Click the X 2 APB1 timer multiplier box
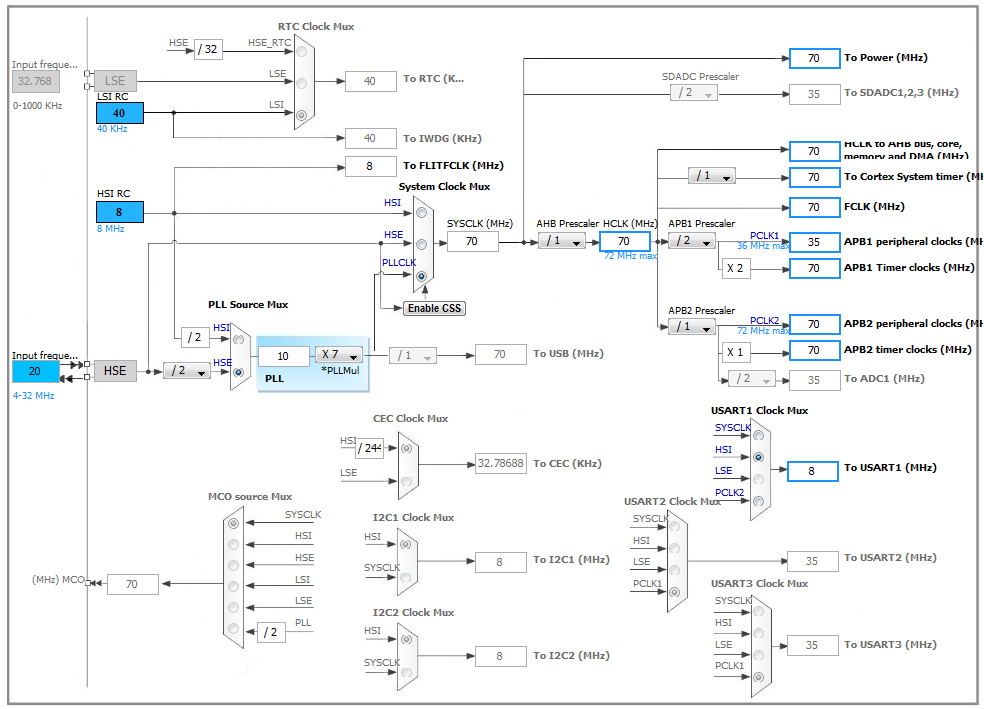This screenshot has height=709, width=984. click(735, 269)
